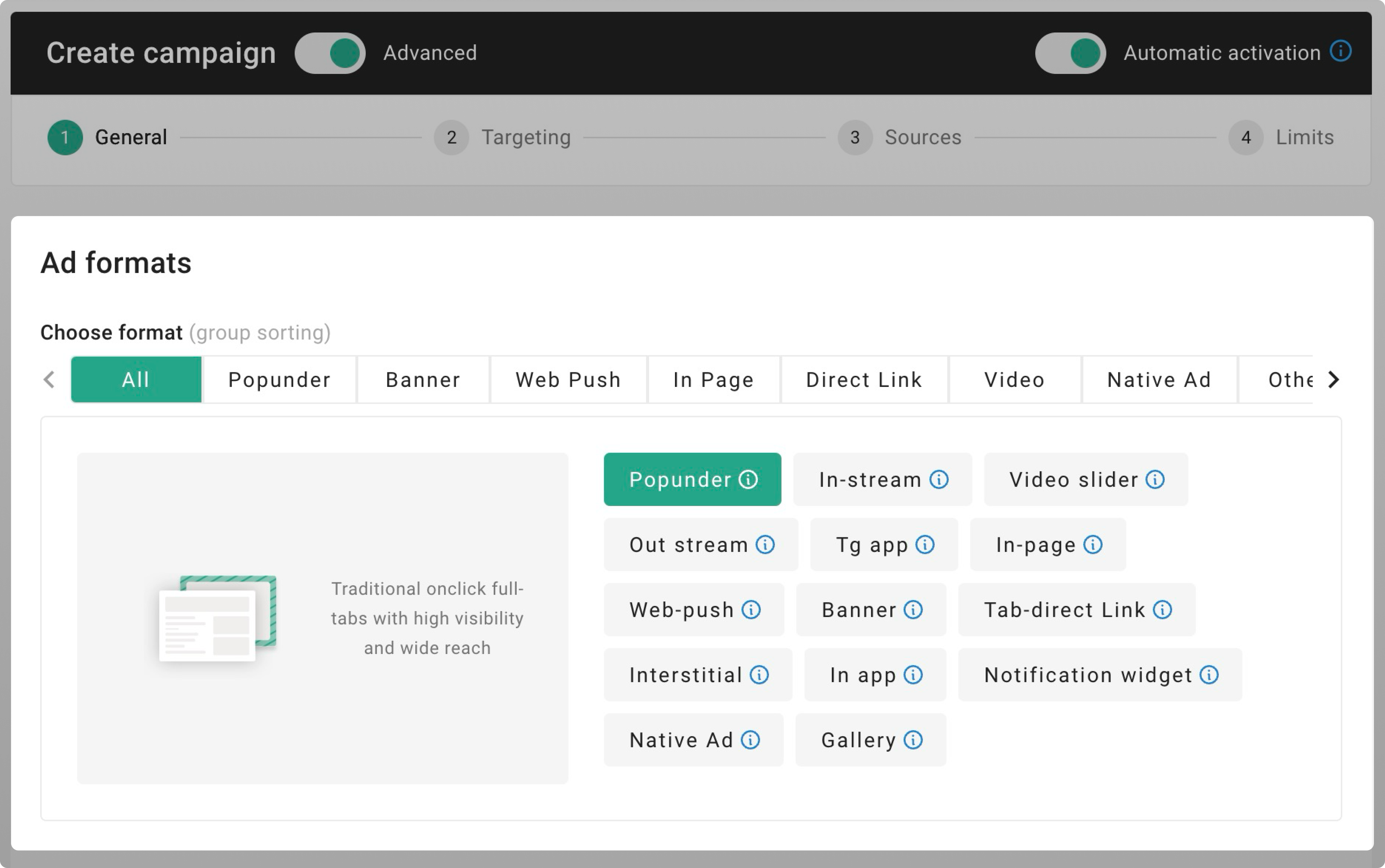This screenshot has height=868, width=1385.
Task: Switch to the Web Push format tab
Action: 568,379
